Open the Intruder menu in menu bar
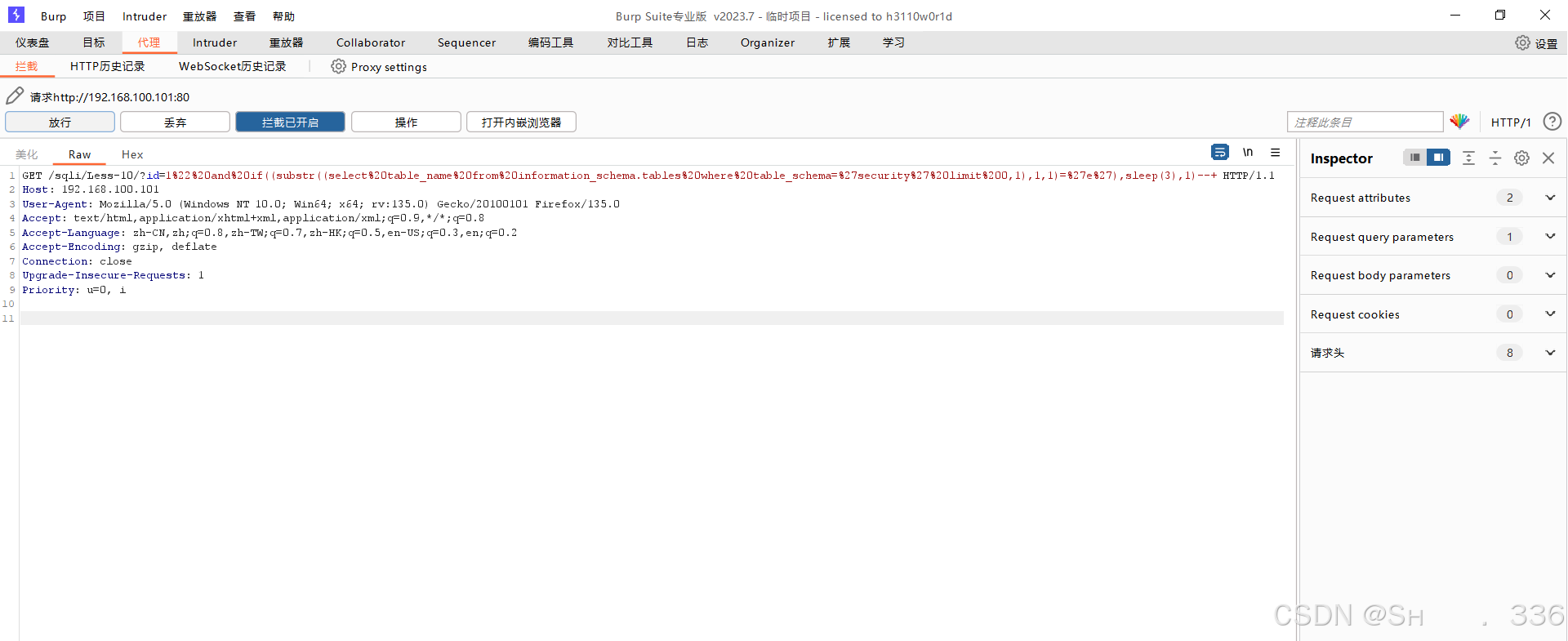 [145, 16]
